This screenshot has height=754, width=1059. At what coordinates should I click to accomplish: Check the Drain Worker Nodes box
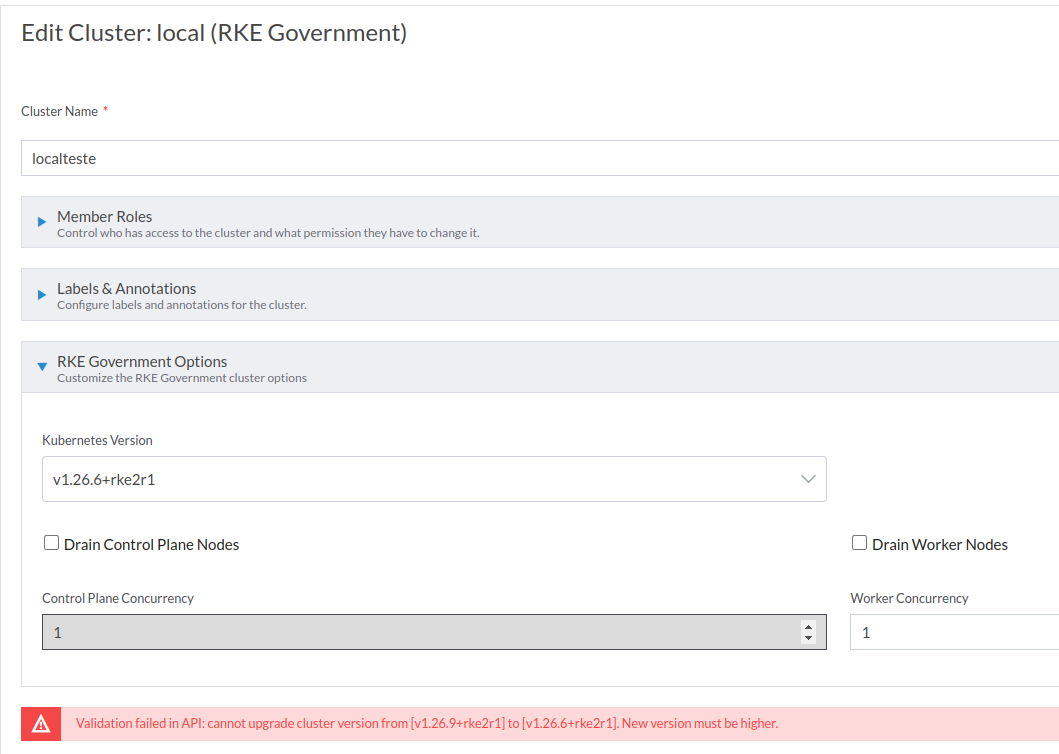[859, 542]
